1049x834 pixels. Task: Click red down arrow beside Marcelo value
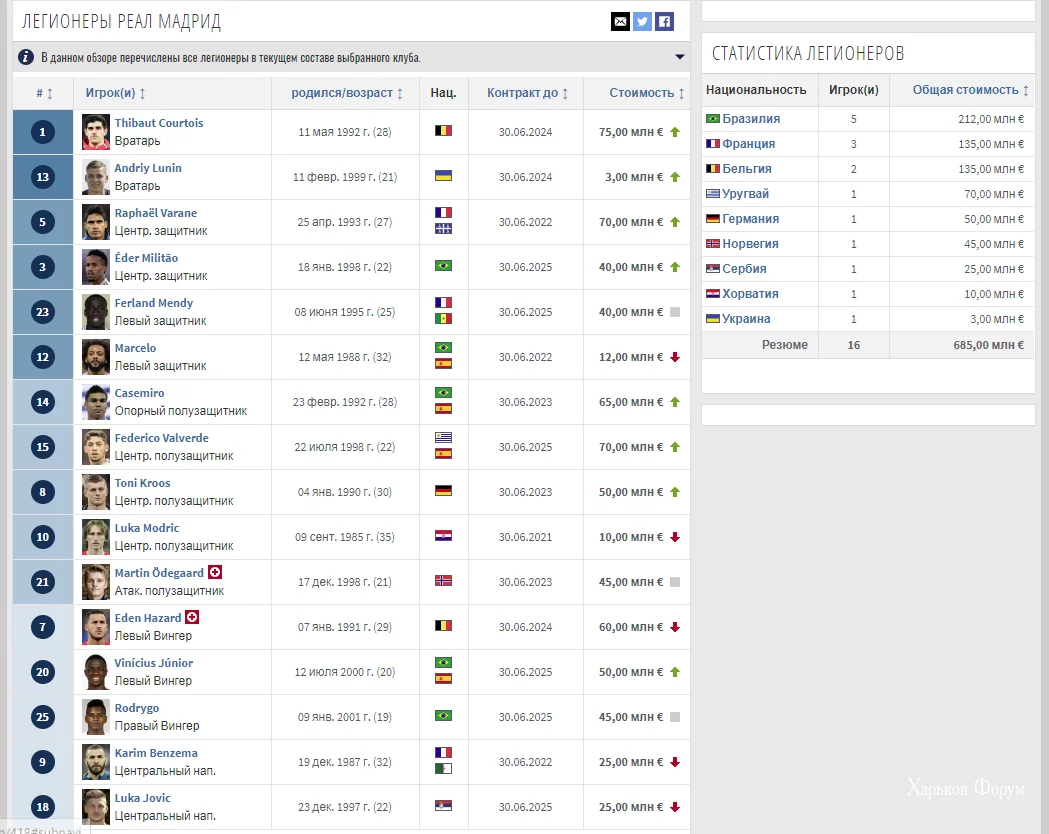(x=675, y=357)
